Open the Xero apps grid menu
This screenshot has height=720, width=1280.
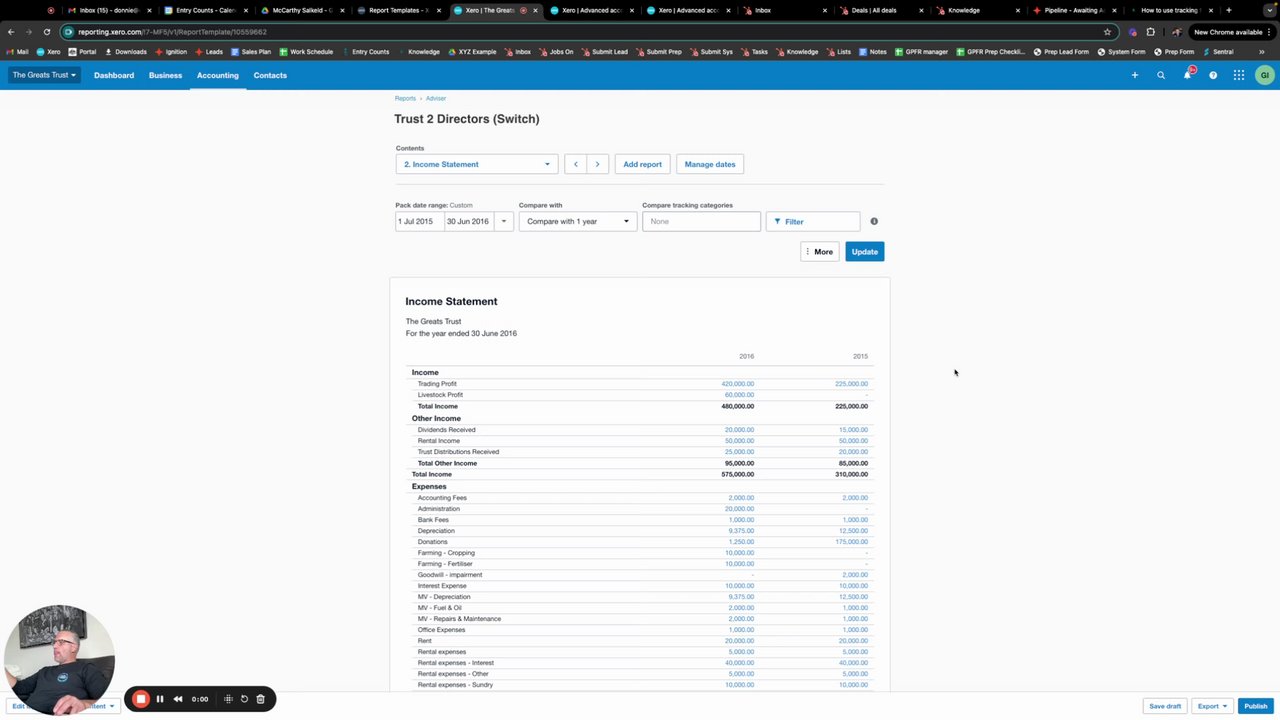pyautogui.click(x=1239, y=75)
